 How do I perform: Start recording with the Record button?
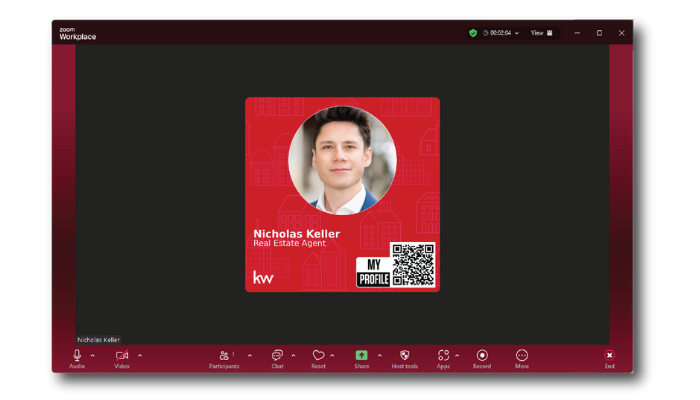click(482, 359)
